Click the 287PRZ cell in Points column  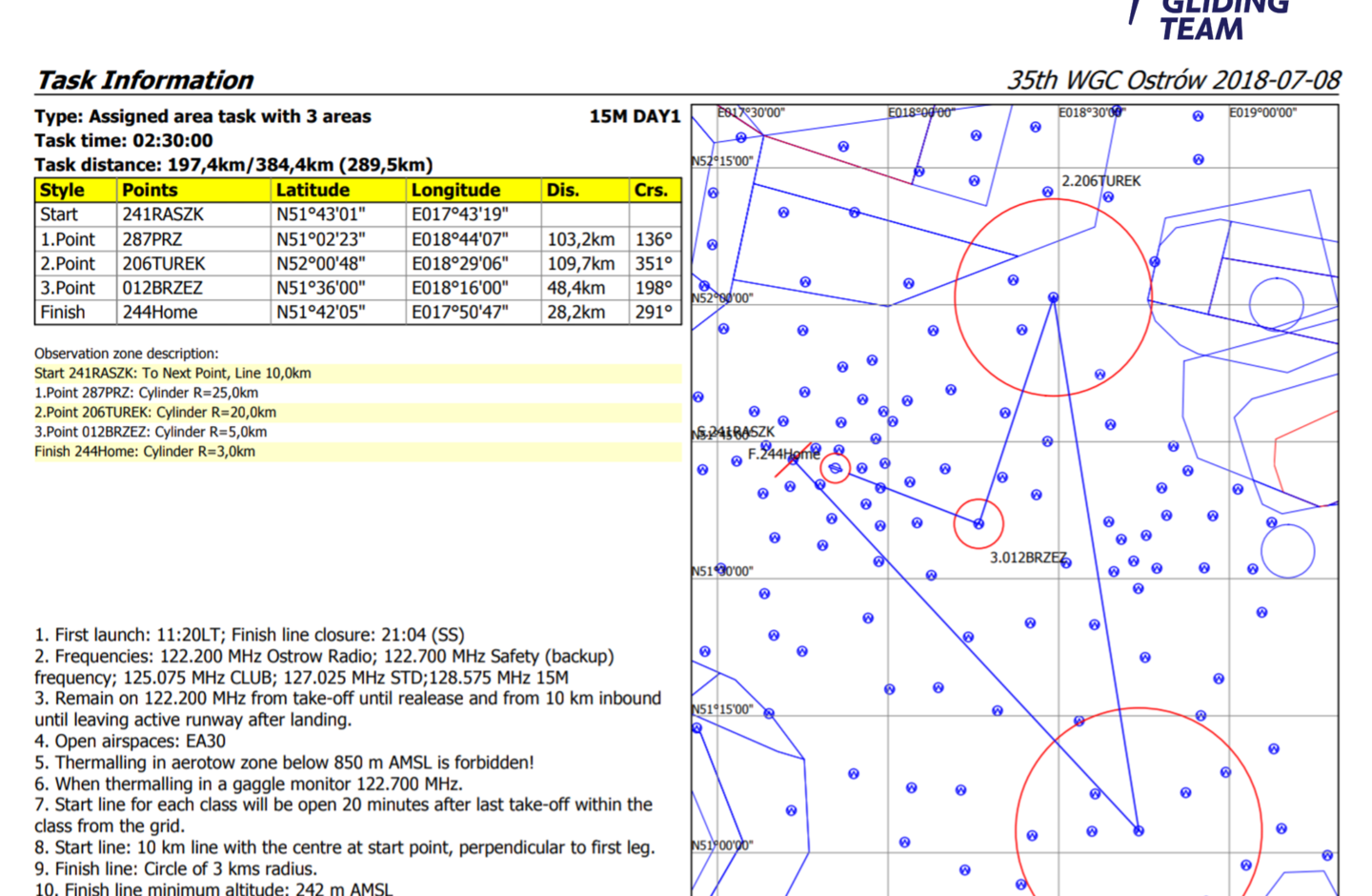152,239
